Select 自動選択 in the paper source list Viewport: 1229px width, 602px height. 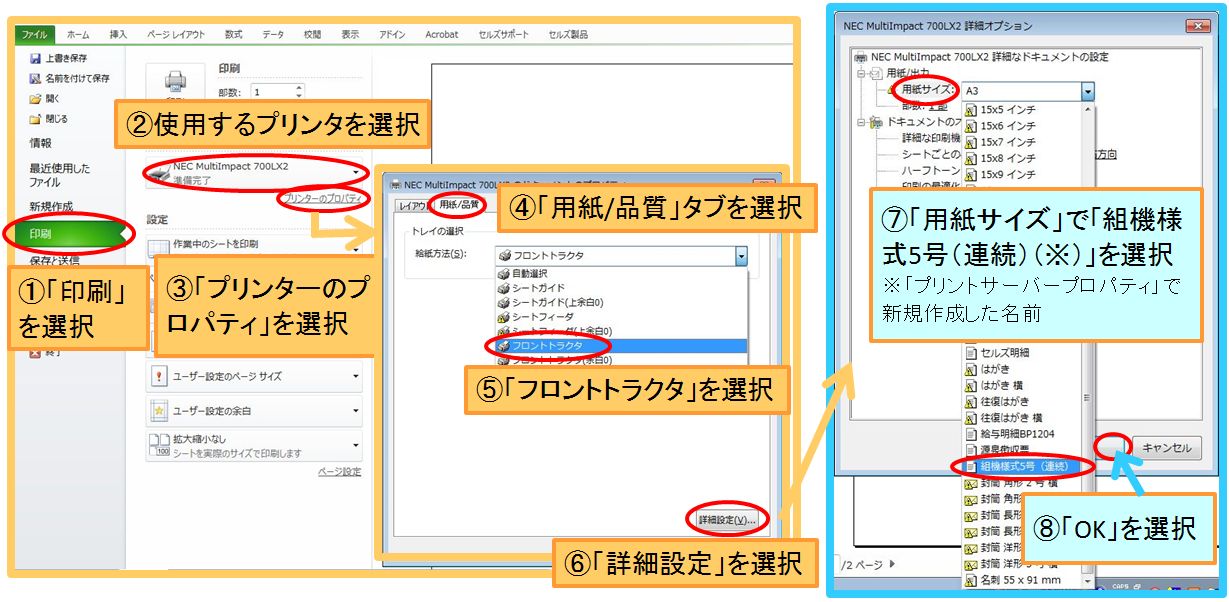[622, 272]
